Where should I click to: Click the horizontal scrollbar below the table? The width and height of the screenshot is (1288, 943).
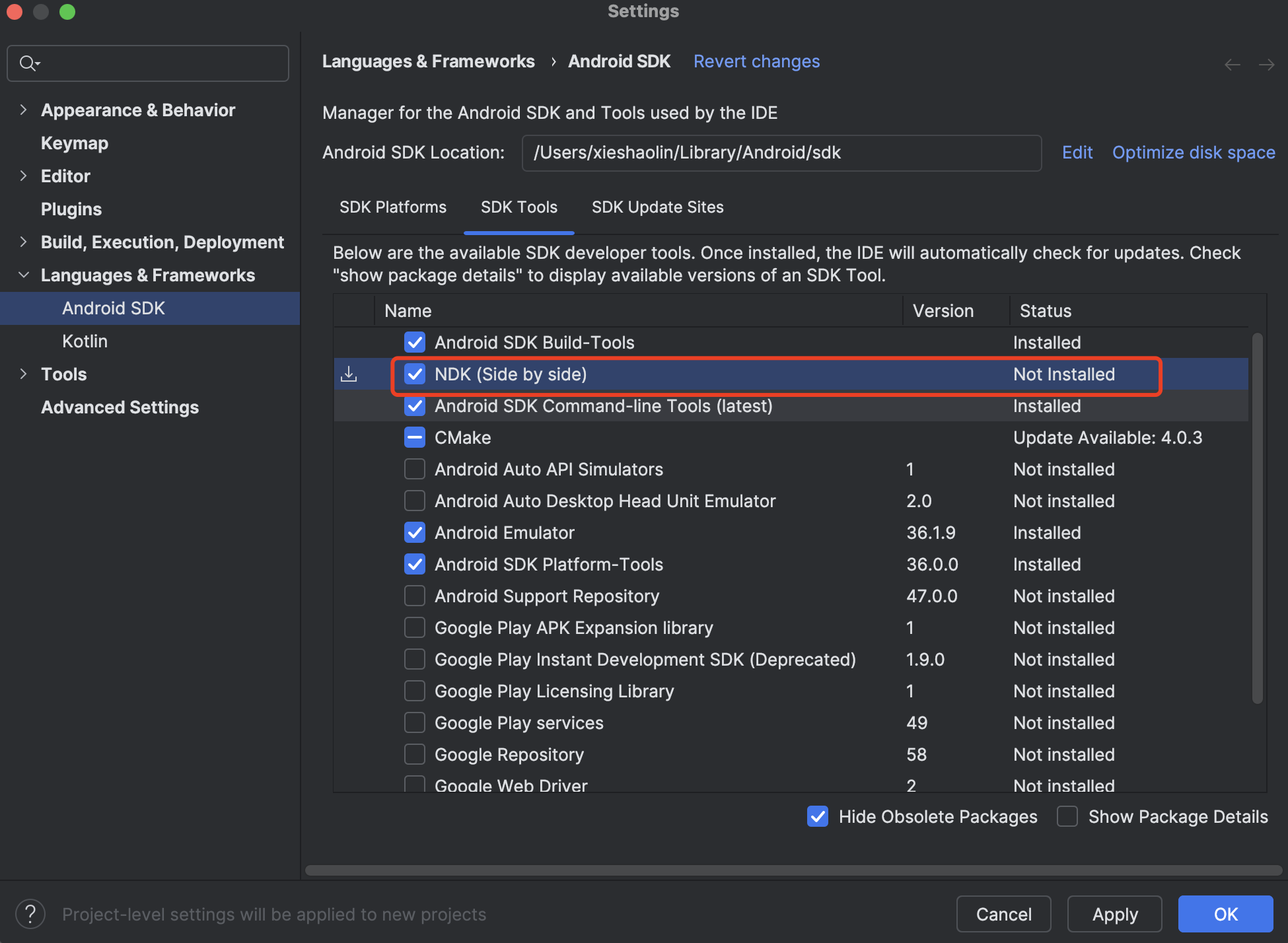(793, 870)
